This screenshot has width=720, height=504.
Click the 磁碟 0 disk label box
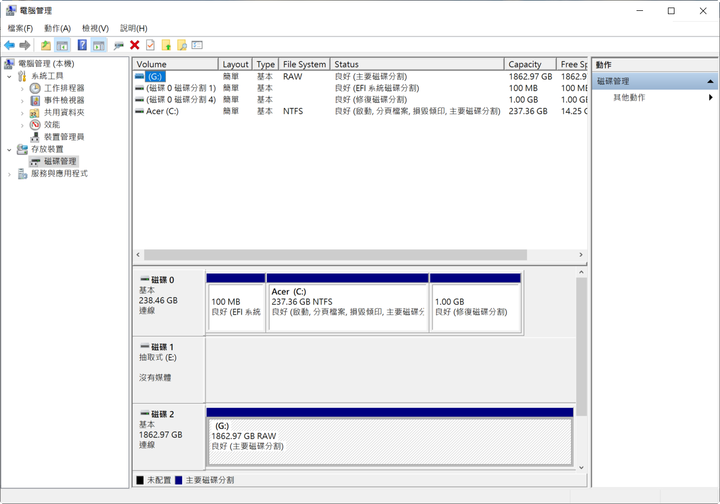pos(169,303)
